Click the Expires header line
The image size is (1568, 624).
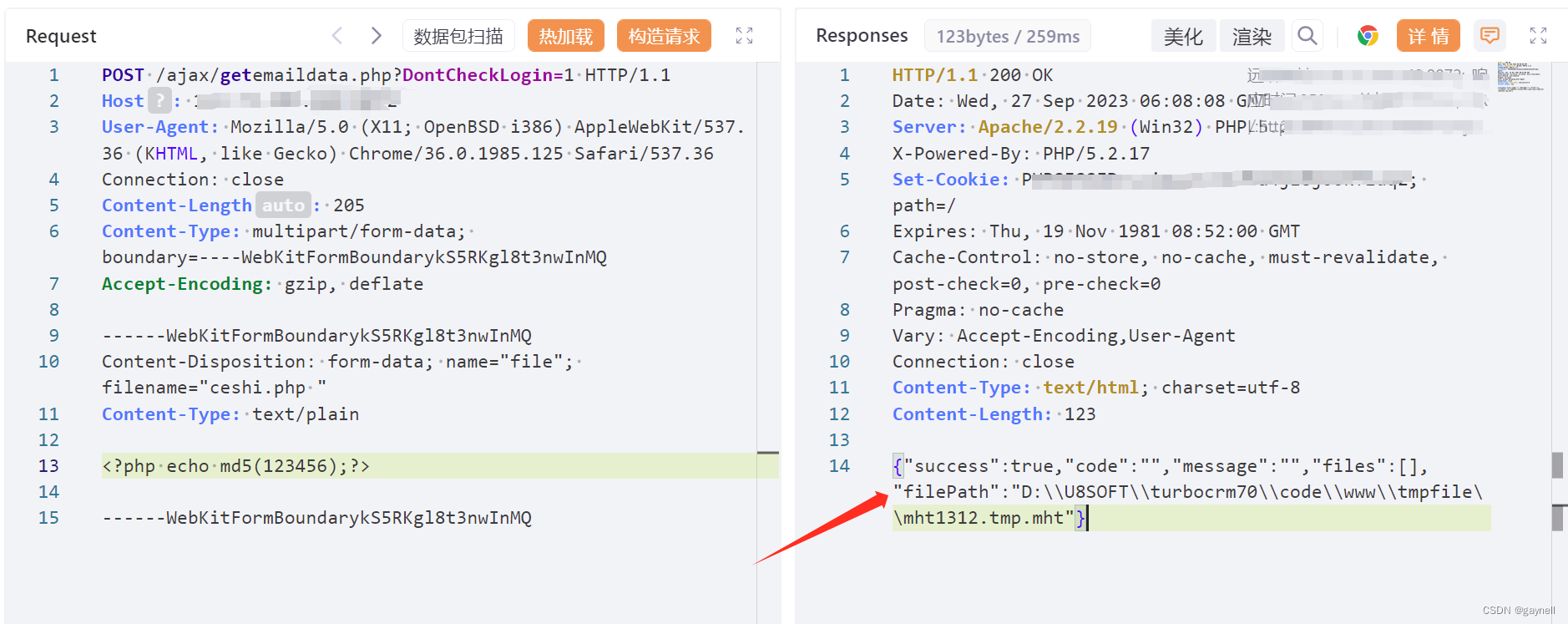tap(1096, 231)
